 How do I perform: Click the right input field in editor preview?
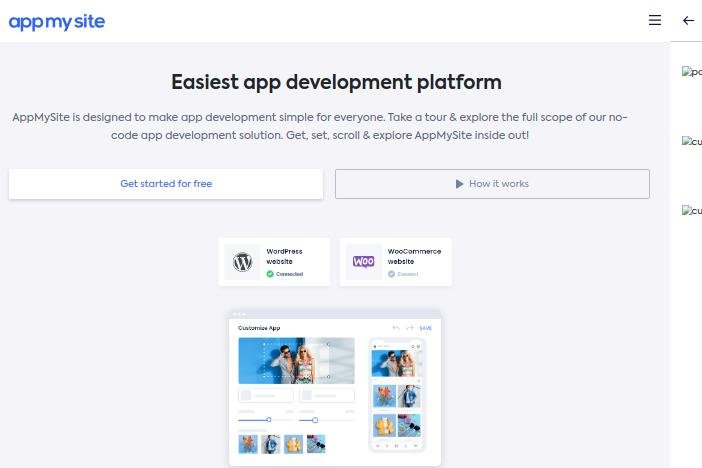click(x=327, y=395)
